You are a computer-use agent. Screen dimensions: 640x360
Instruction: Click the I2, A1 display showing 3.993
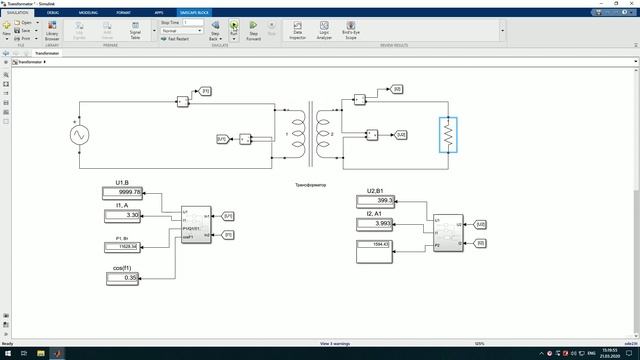pos(374,224)
